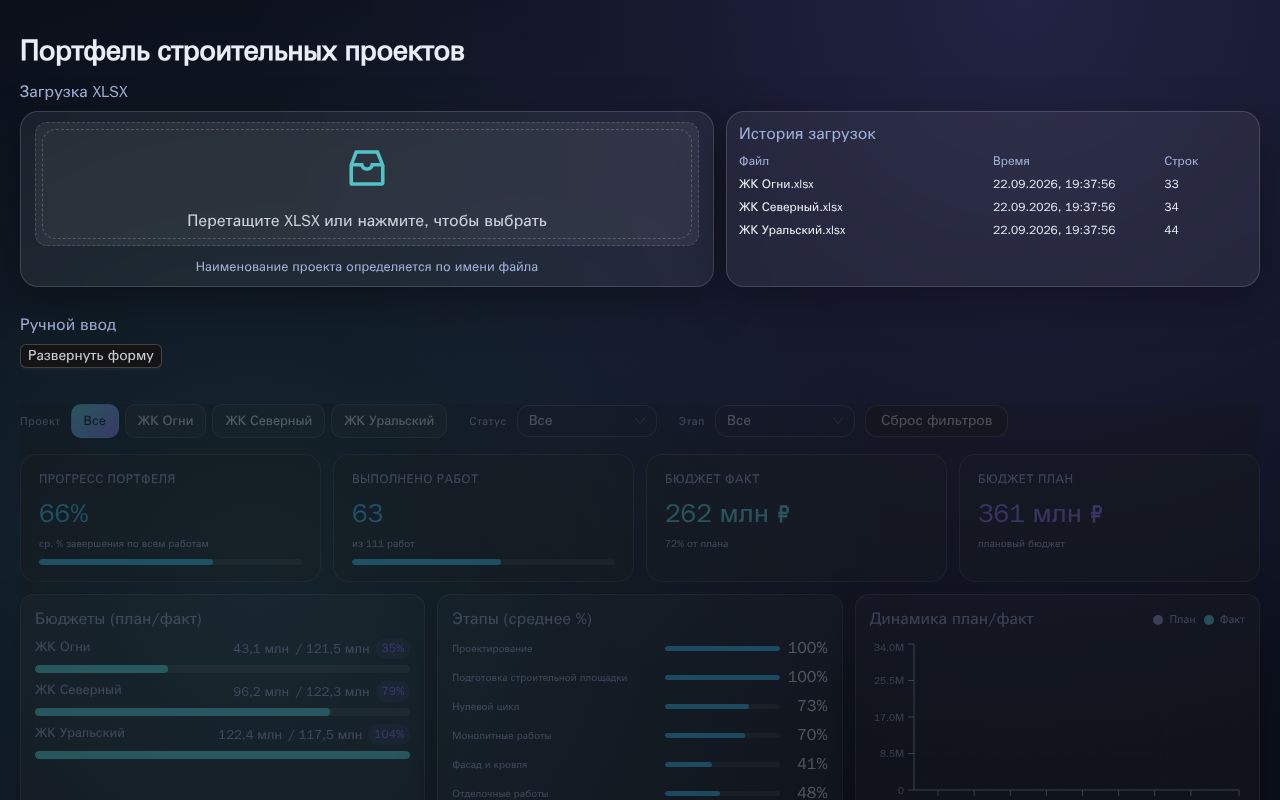The height and width of the screenshot is (800, 1280).
Task: Click ЖК Огни.xlsx in upload history
Action: click(776, 184)
